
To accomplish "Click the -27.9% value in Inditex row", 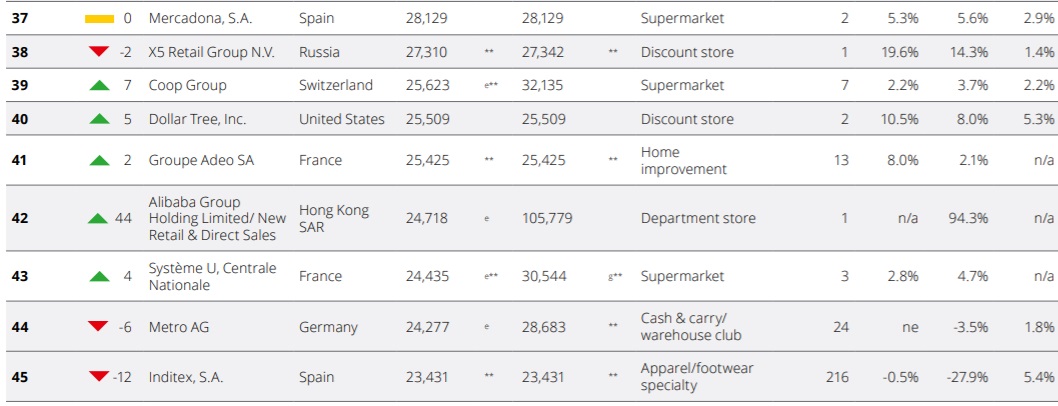I will [x=968, y=377].
